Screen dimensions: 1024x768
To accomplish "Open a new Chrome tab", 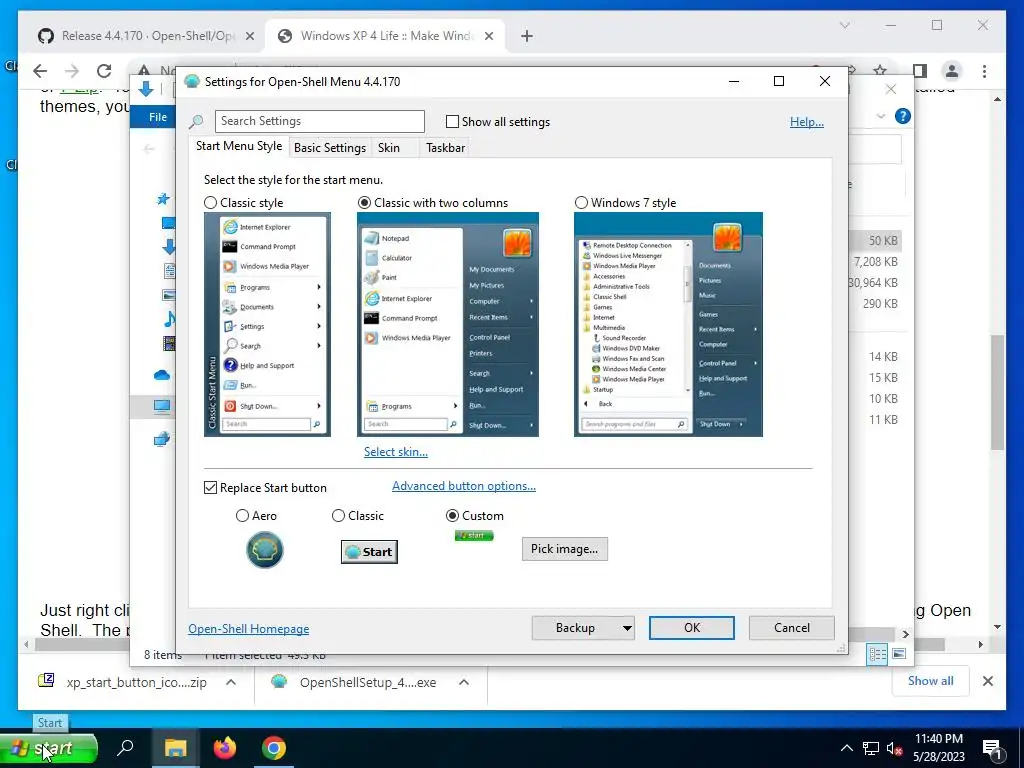I will point(527,37).
